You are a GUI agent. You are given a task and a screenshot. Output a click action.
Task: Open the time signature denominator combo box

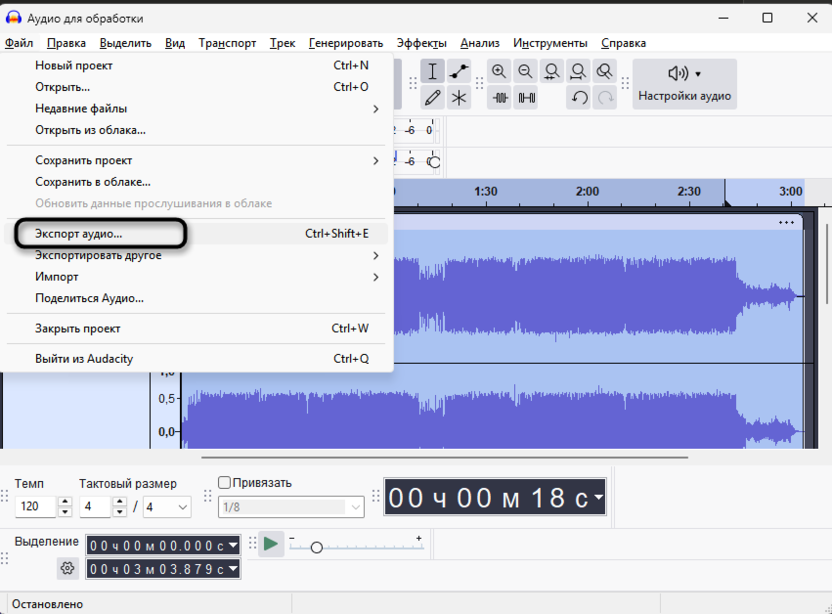[x=166, y=506]
